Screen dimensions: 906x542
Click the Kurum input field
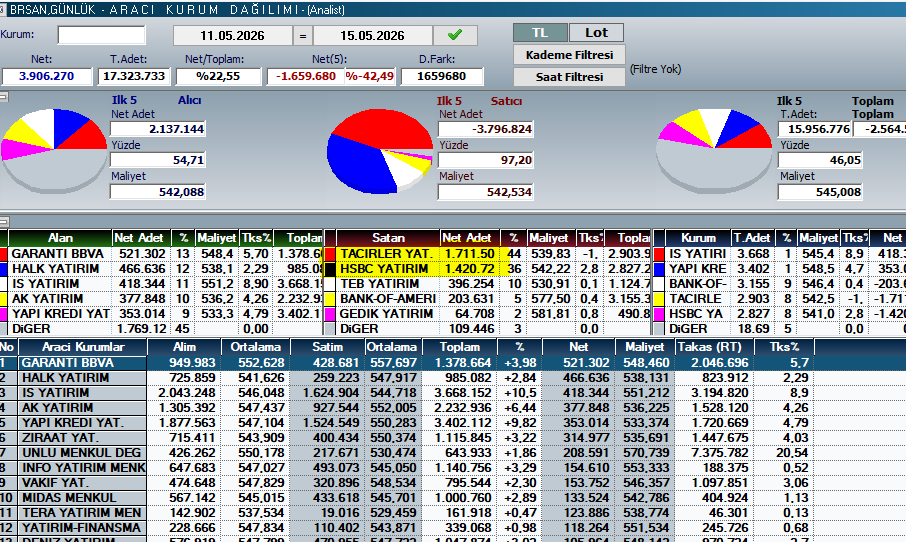(101, 35)
